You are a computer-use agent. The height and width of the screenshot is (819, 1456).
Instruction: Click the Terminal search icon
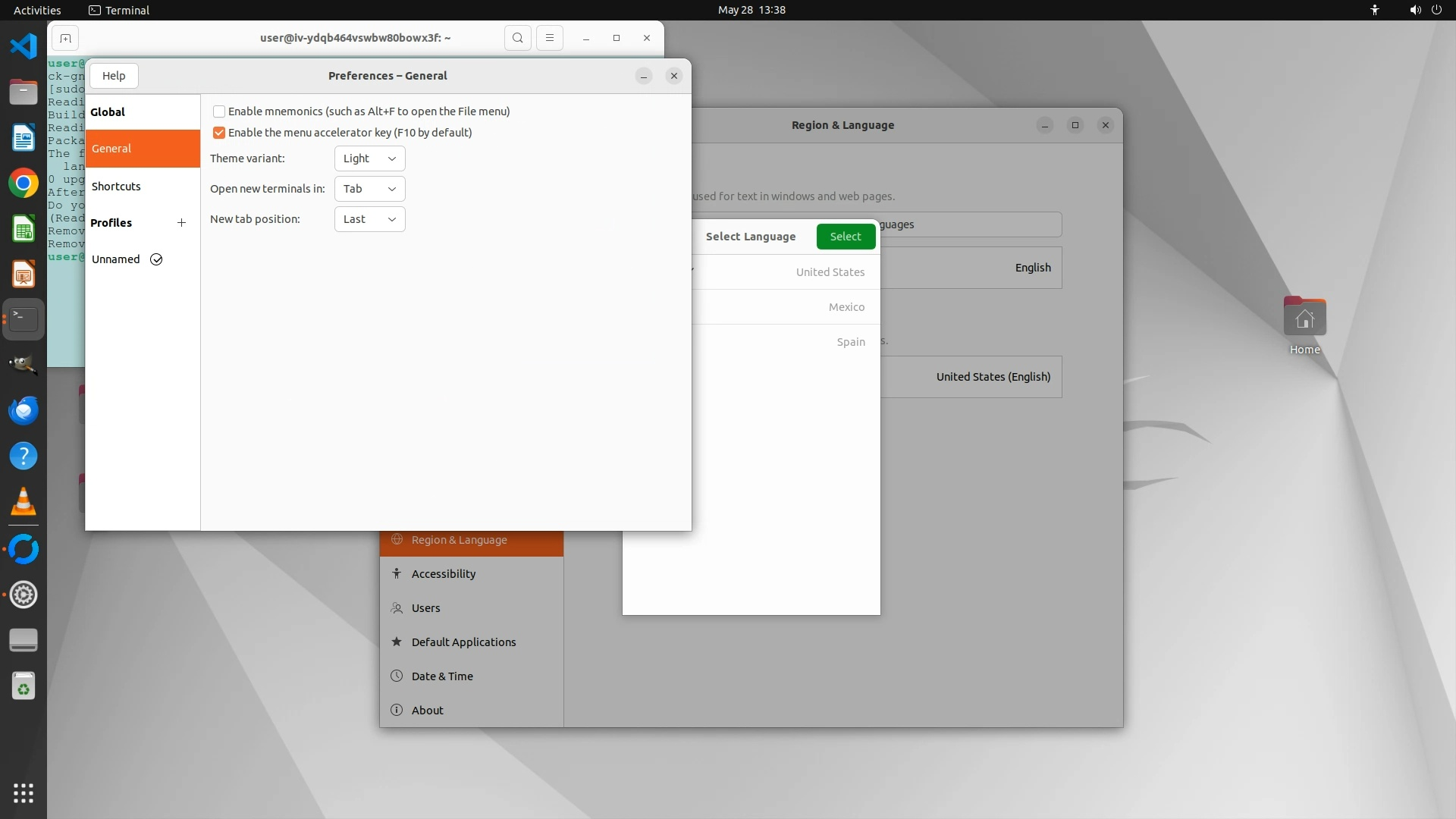click(517, 38)
